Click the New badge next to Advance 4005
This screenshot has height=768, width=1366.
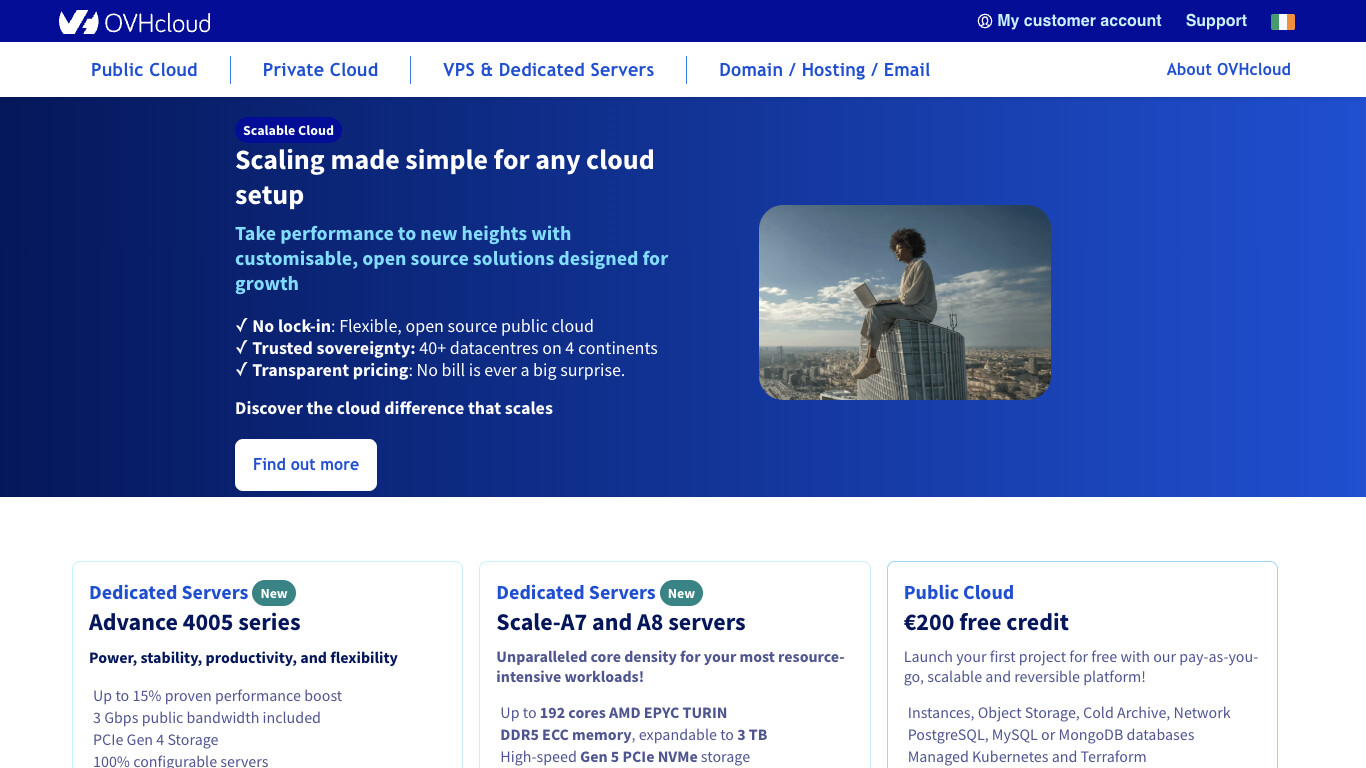[274, 593]
